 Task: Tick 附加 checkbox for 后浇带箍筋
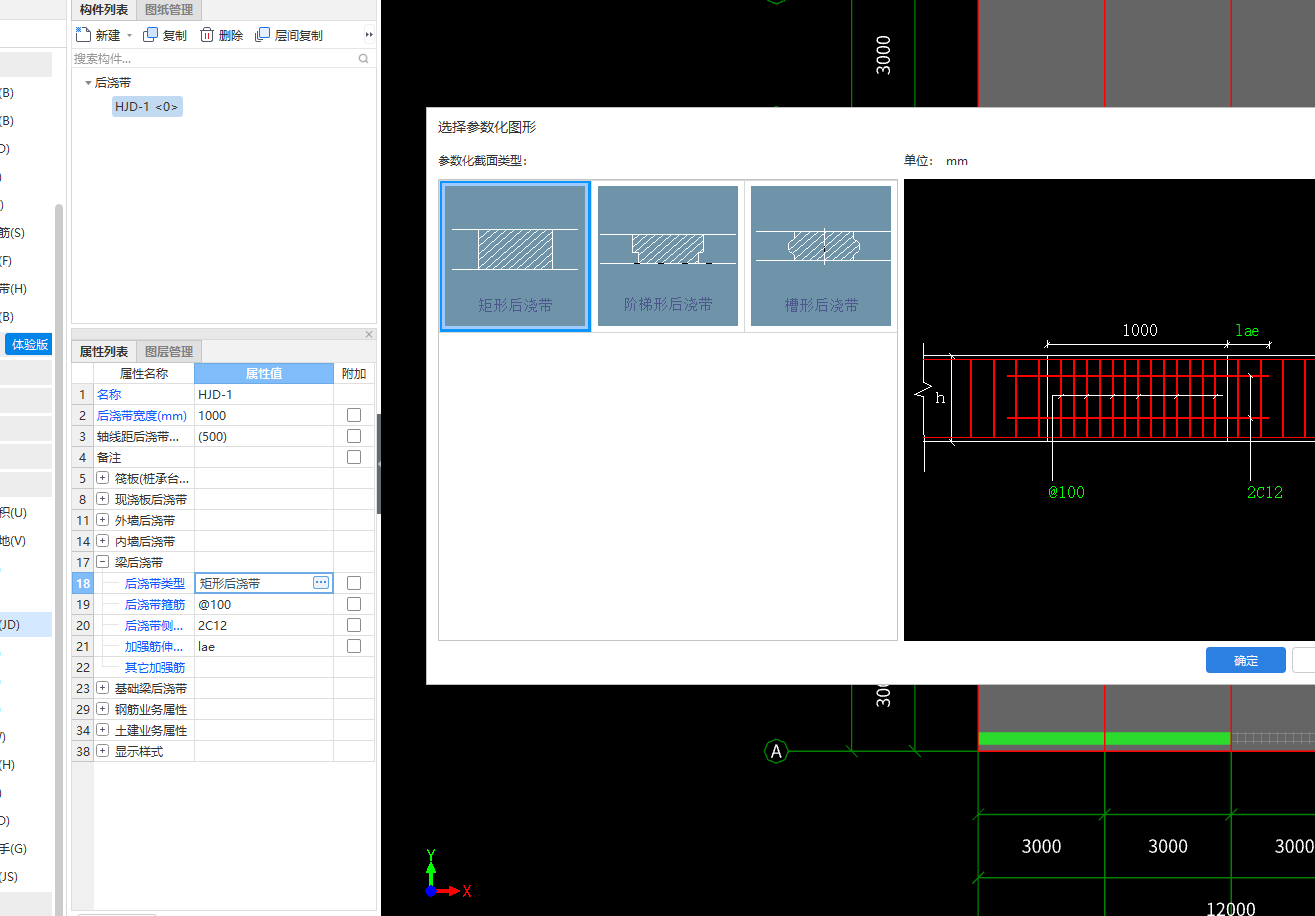(x=354, y=604)
